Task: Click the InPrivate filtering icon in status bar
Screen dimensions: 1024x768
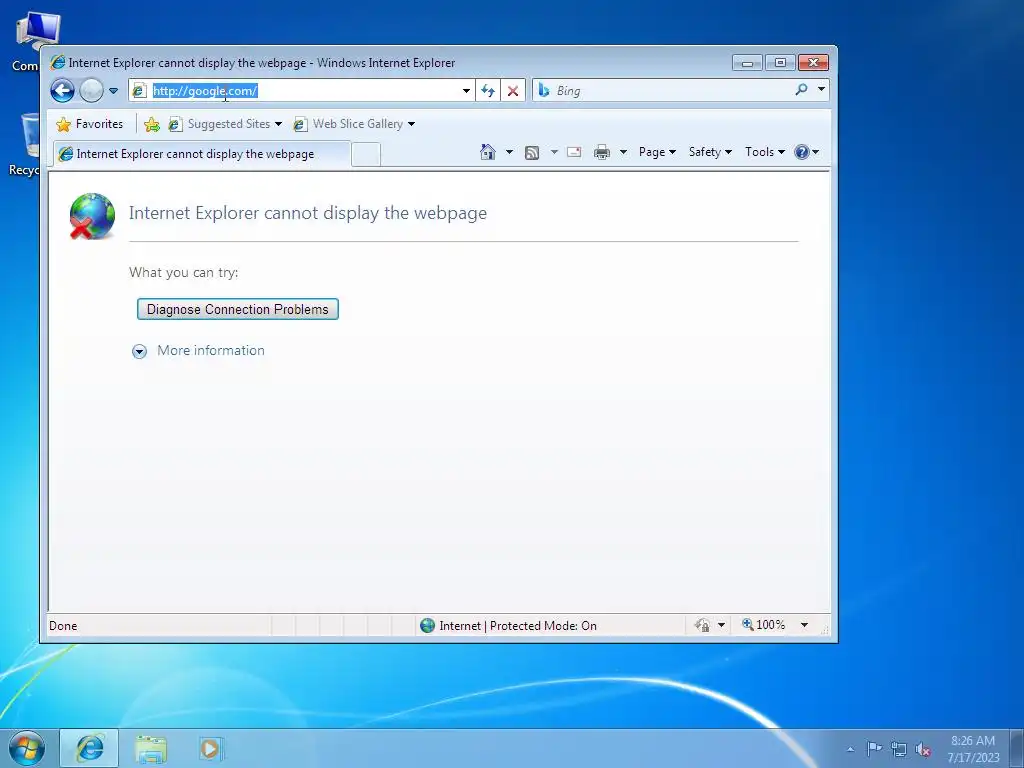Action: [702, 625]
